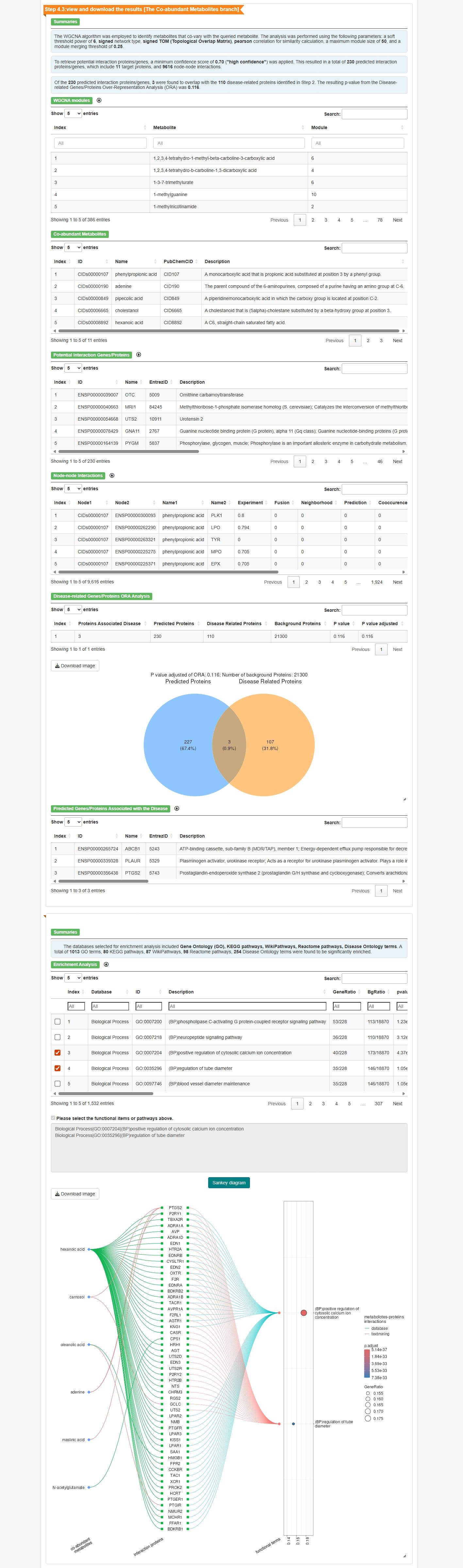Go to page 1,924 of Node-node interactions
Image resolution: width=463 pixels, height=1568 pixels.
tap(377, 582)
